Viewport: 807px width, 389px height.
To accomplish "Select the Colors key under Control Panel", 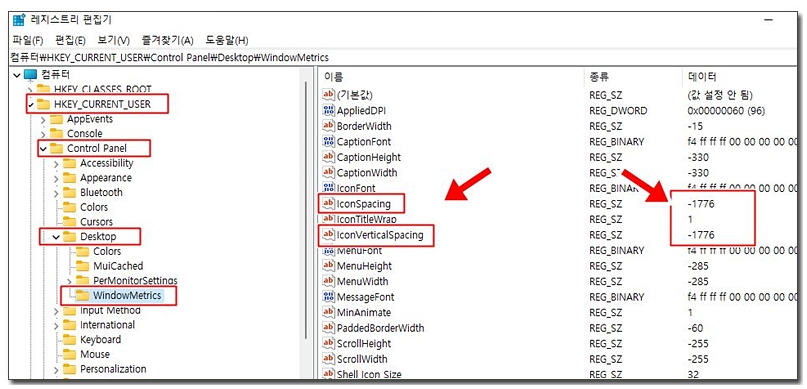I will point(94,207).
